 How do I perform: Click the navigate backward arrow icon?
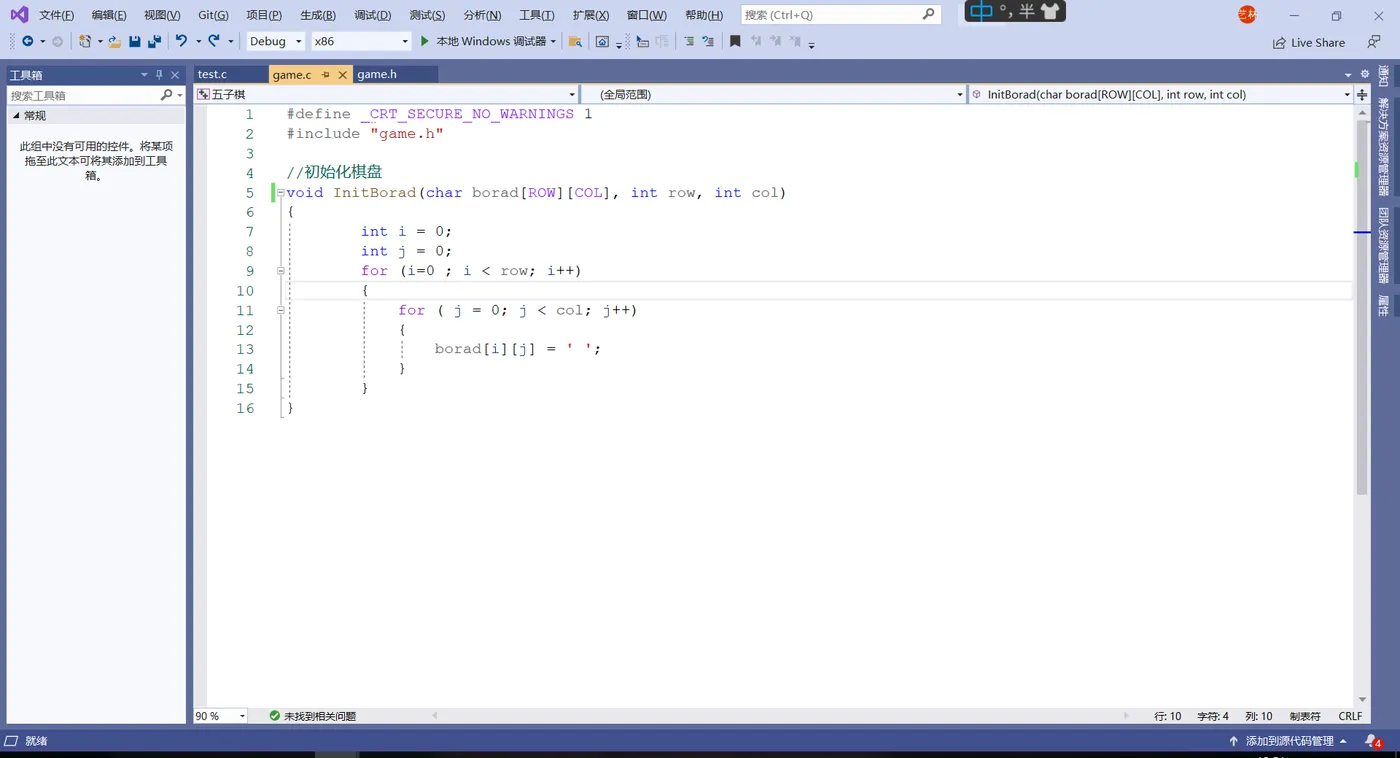[27, 41]
